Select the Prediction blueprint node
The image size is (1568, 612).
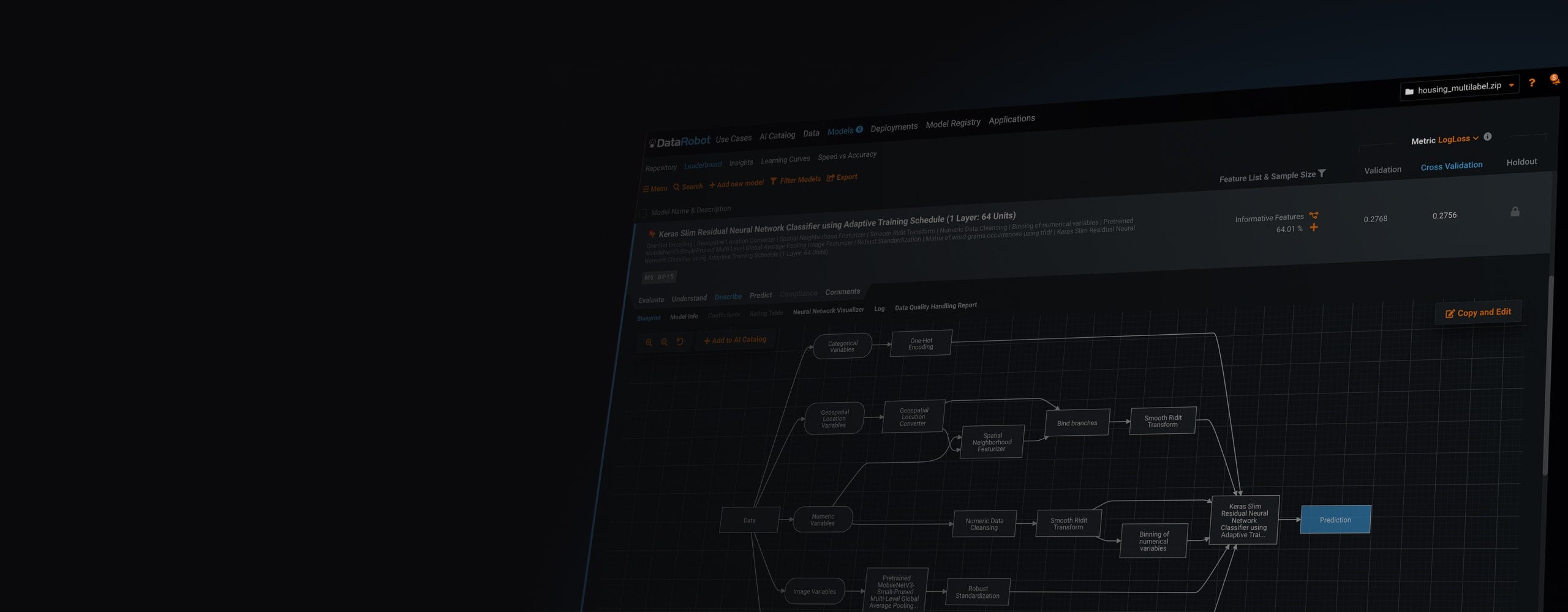[1335, 520]
